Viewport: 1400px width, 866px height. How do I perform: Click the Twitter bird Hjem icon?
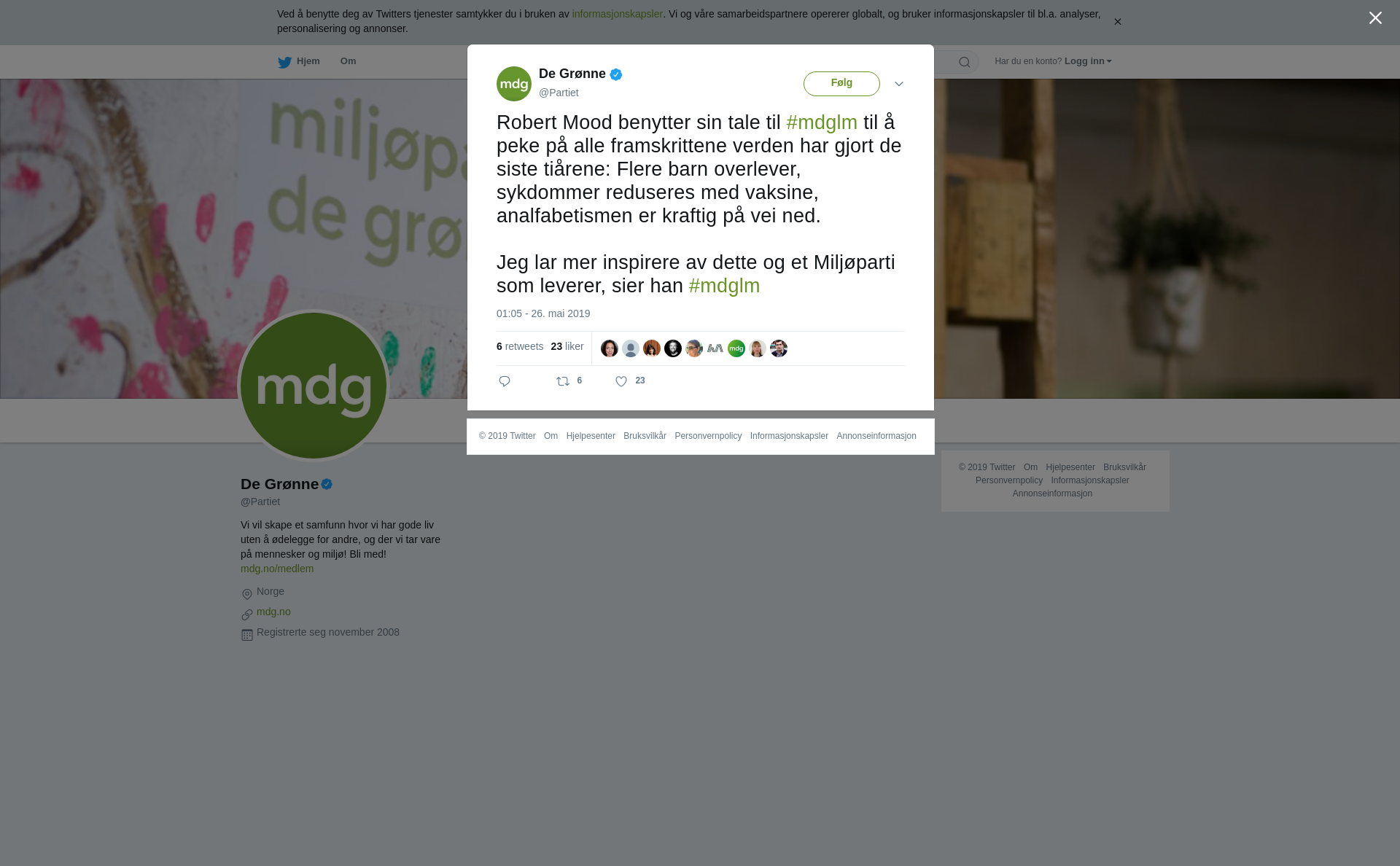[x=284, y=62]
